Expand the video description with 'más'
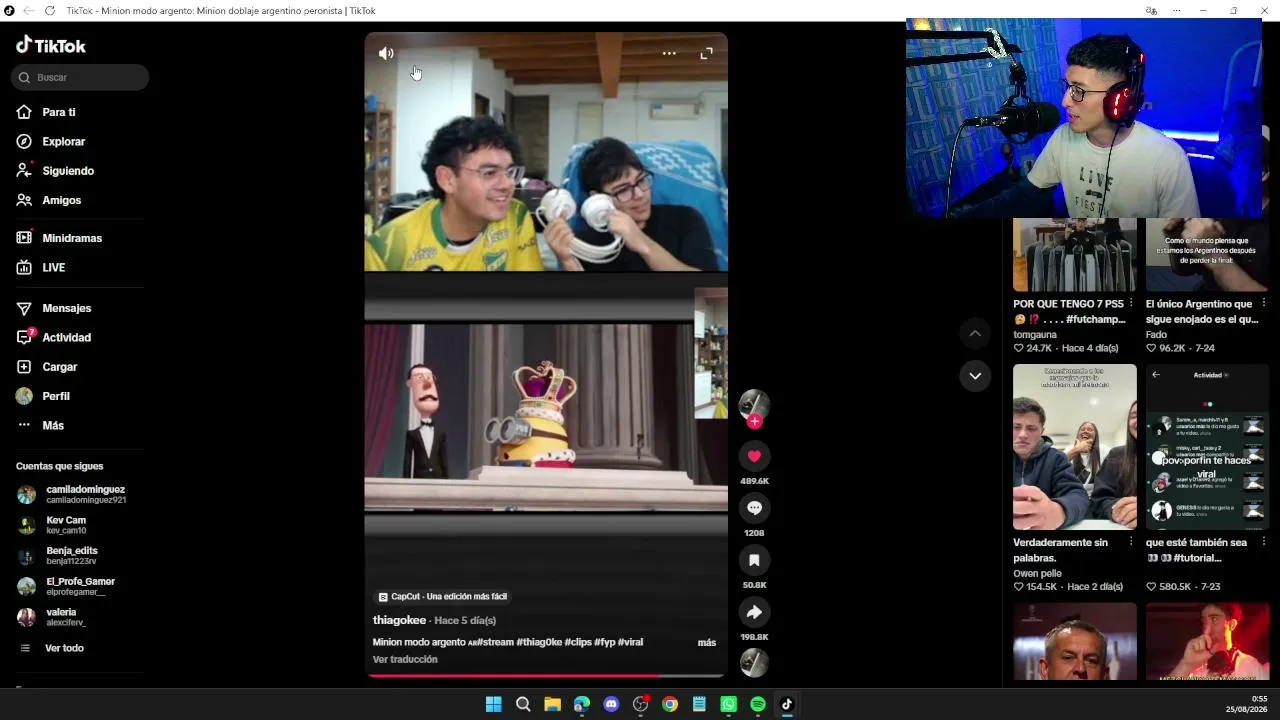Image resolution: width=1280 pixels, height=720 pixels. (x=707, y=642)
